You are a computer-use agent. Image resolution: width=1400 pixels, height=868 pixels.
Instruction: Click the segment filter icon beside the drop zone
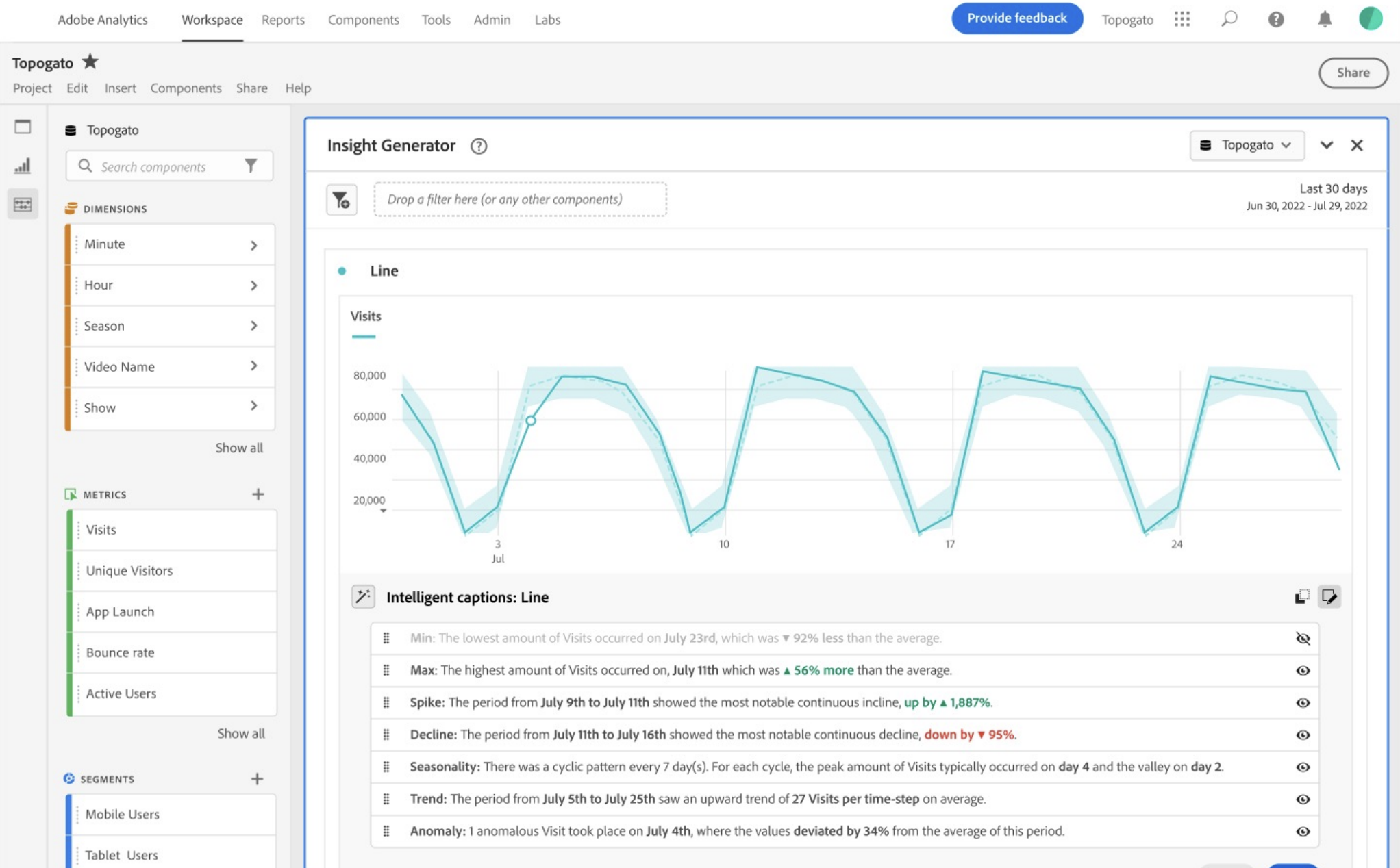(x=341, y=200)
